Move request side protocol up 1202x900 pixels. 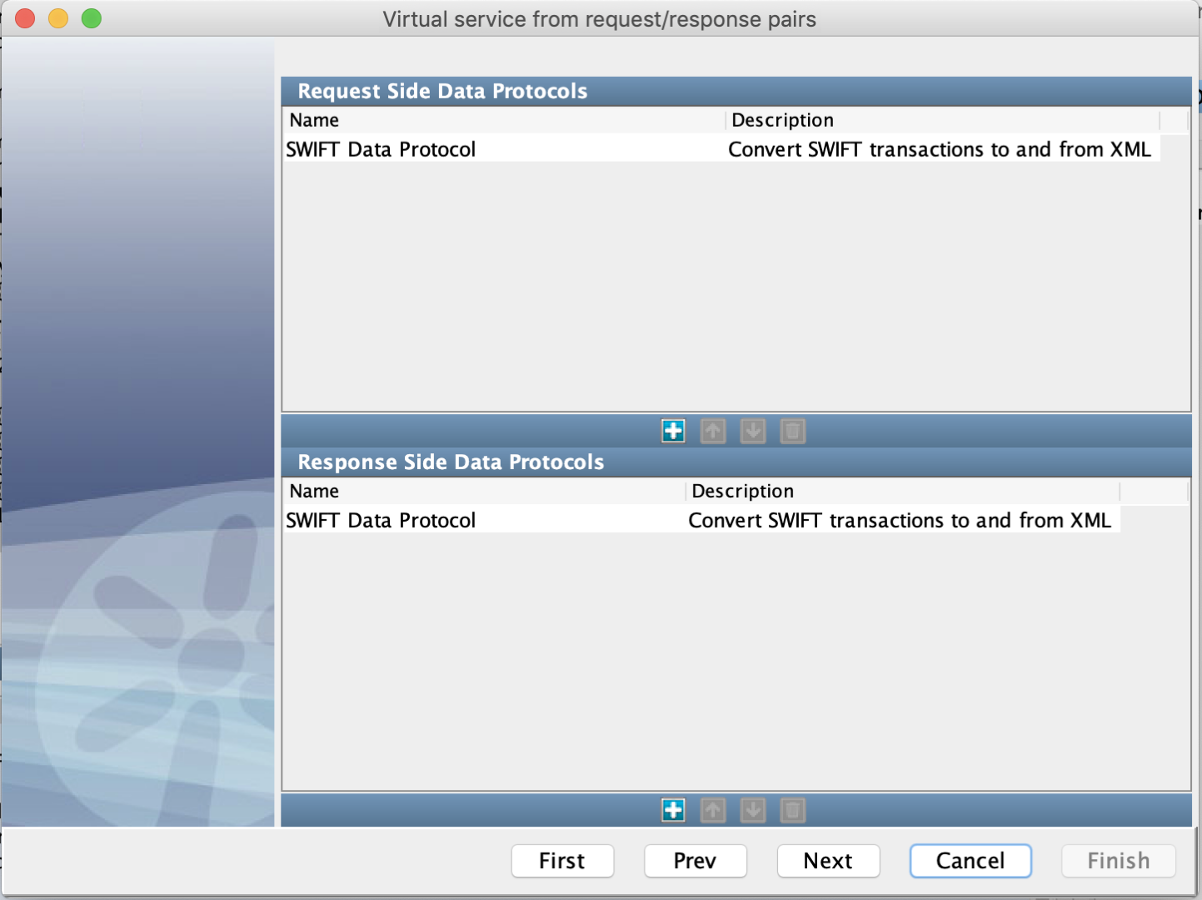(x=713, y=431)
